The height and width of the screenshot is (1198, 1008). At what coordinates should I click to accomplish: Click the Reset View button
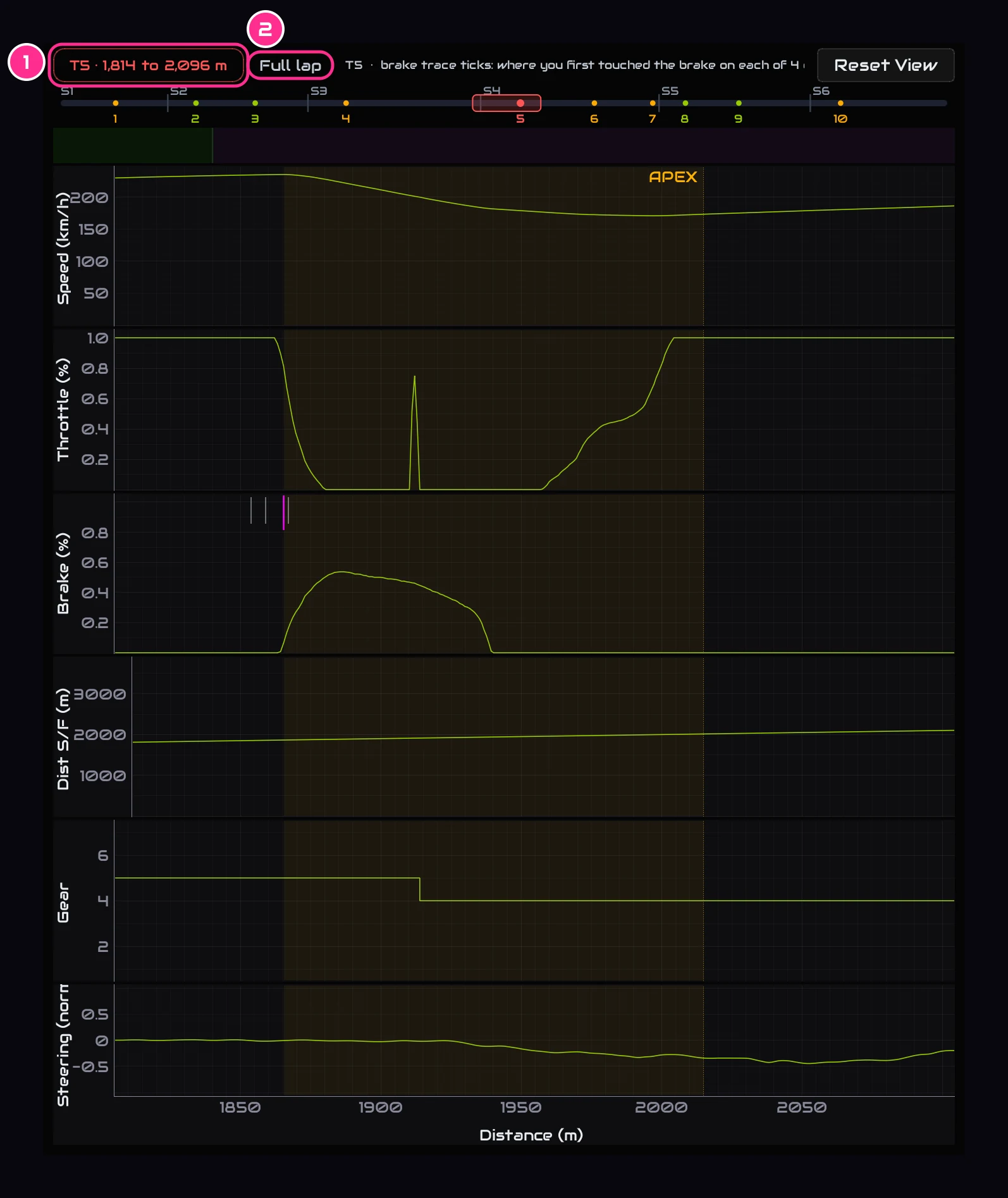(x=885, y=65)
